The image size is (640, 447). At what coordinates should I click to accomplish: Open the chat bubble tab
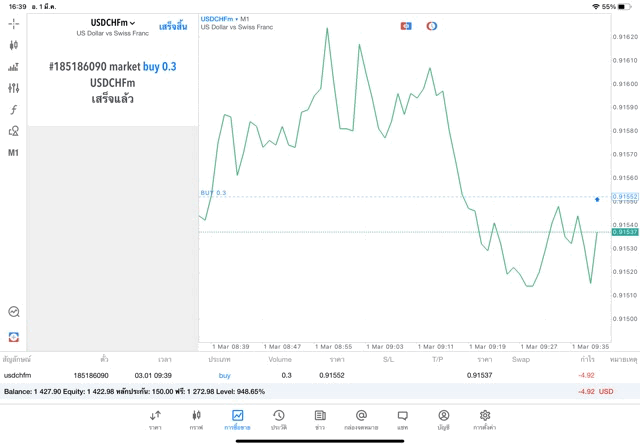(x=402, y=419)
